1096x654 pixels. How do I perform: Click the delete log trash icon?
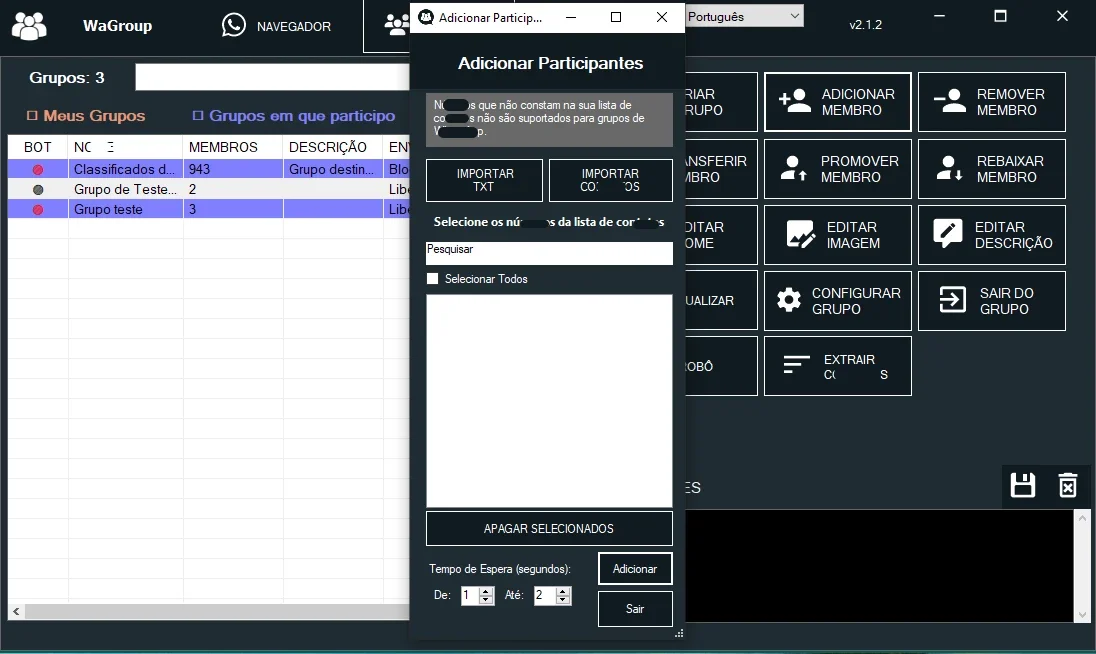(x=1068, y=485)
